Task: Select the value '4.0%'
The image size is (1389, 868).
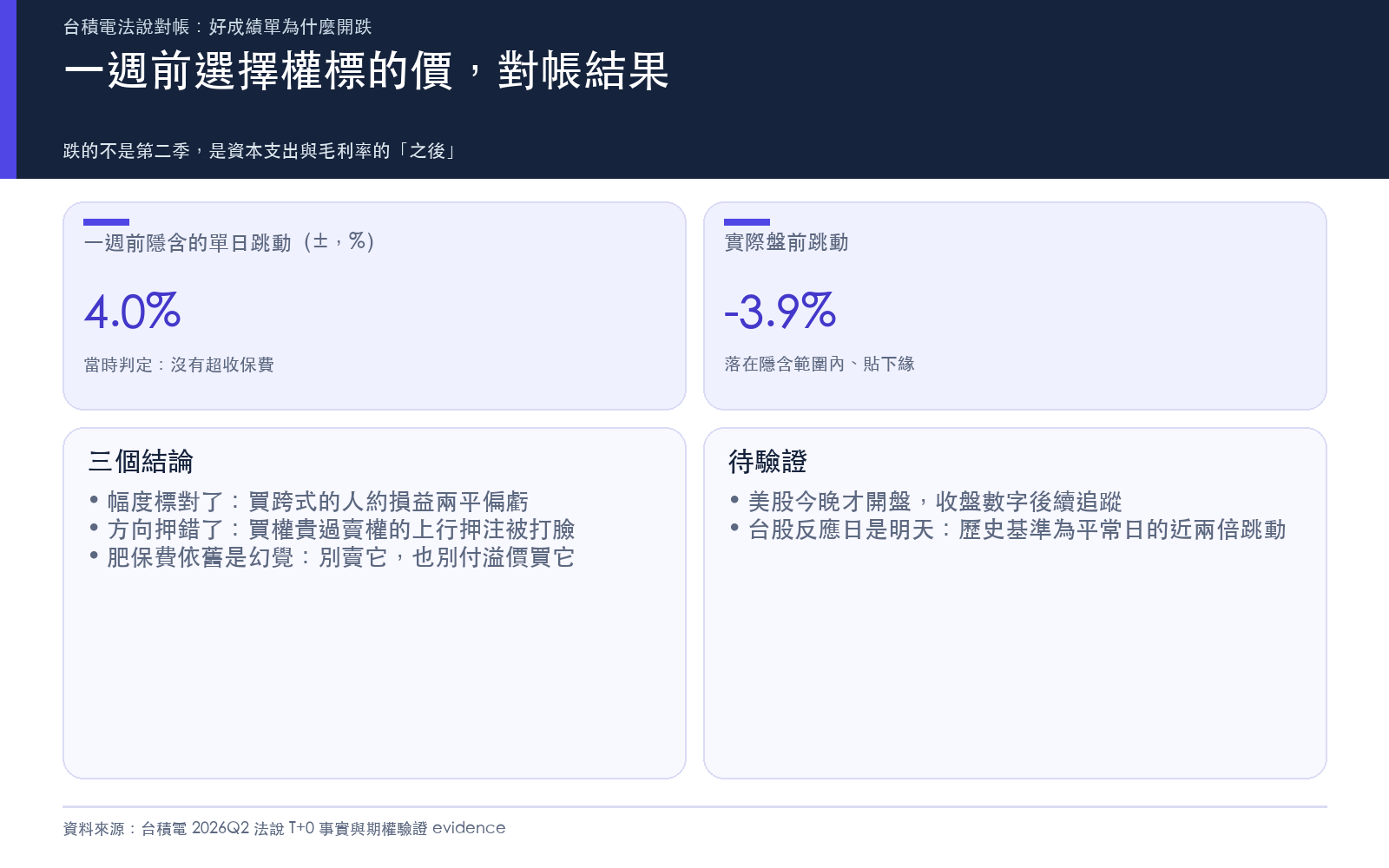Action: [x=132, y=312]
